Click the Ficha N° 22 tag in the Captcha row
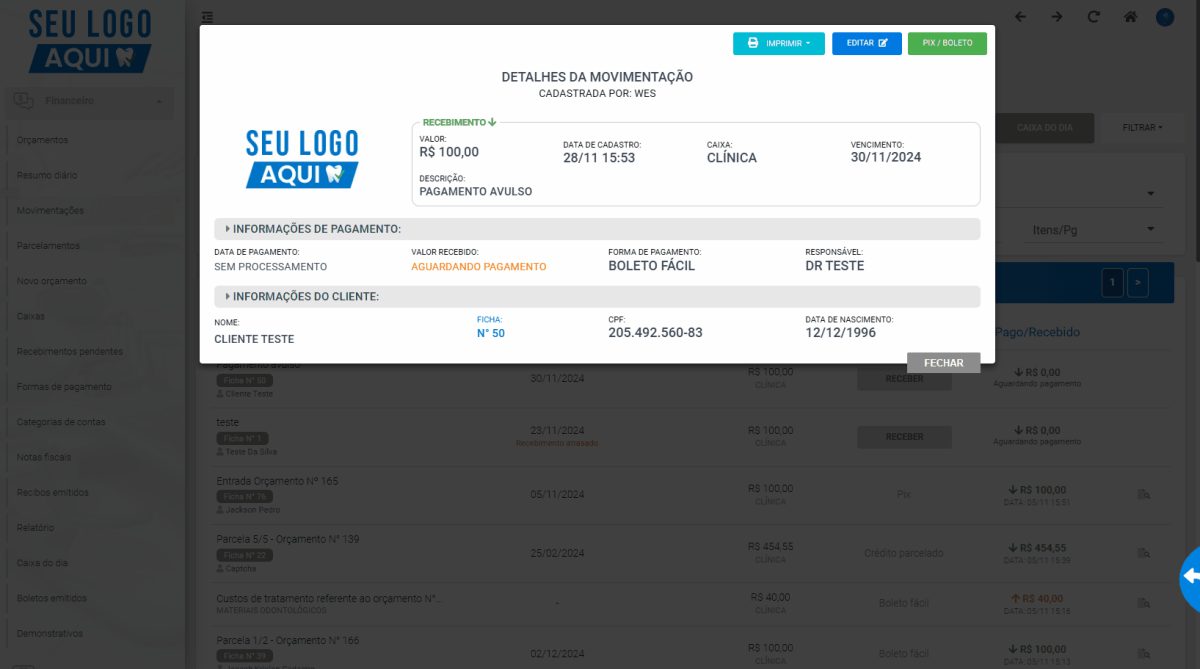Screen dimensions: 1200x669 pyautogui.click(x=243, y=554)
